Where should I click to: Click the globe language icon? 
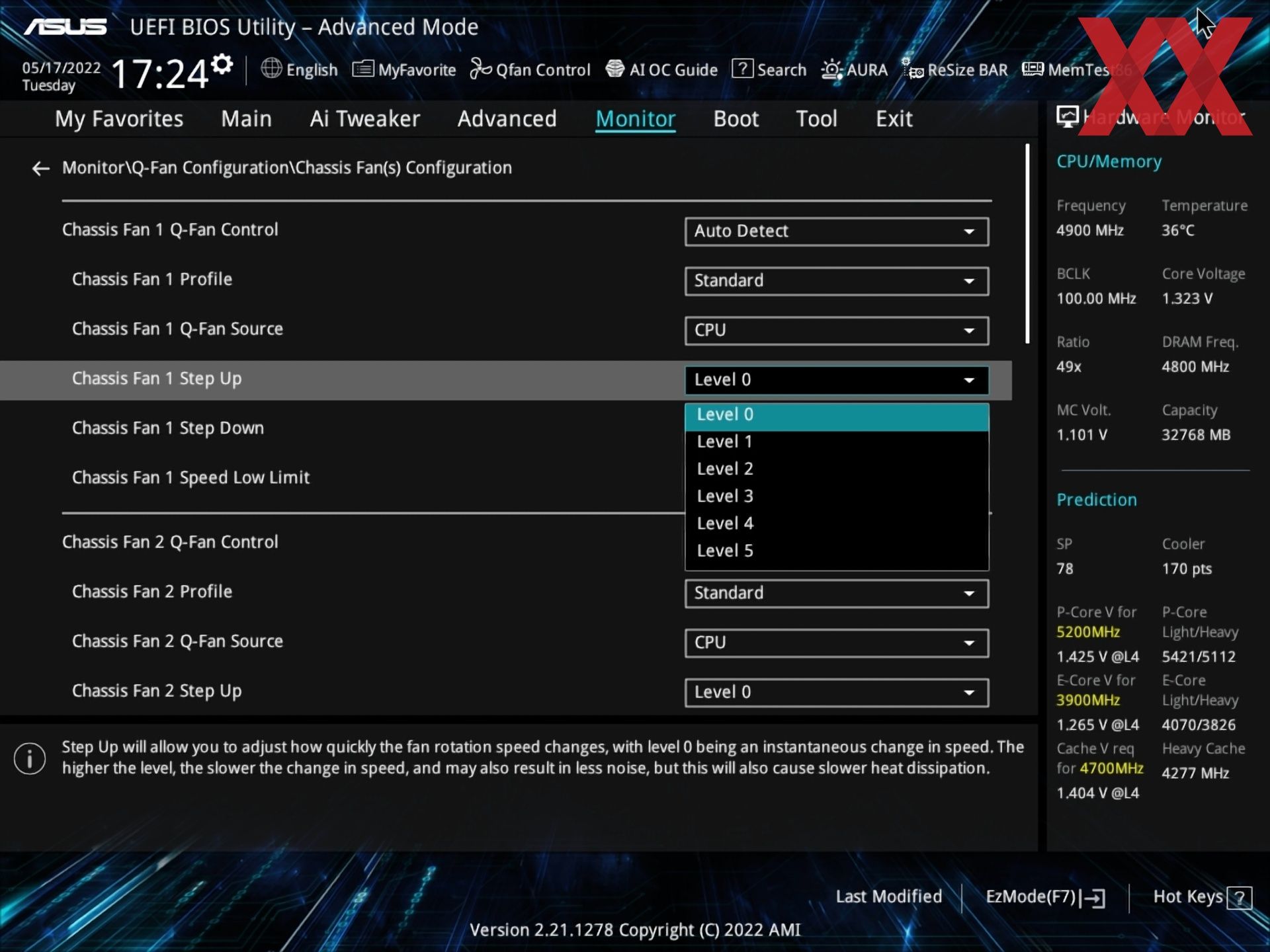271,68
